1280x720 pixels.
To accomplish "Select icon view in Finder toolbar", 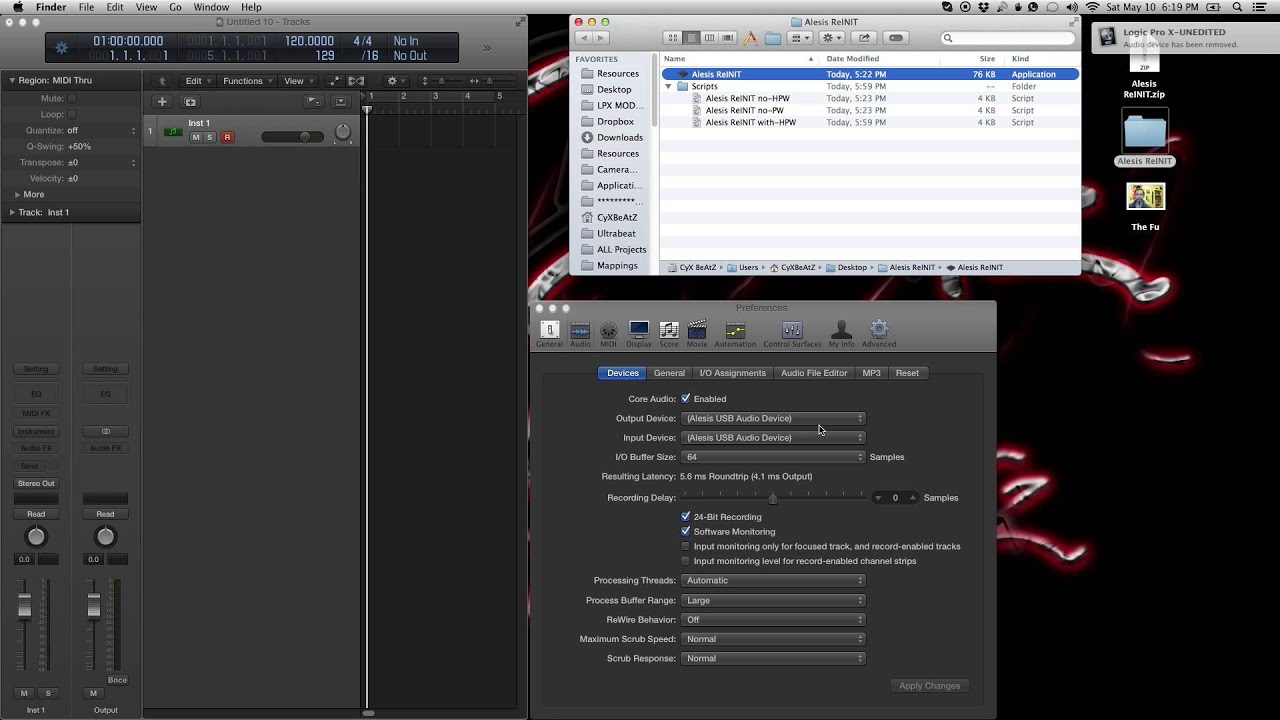I will (x=673, y=38).
